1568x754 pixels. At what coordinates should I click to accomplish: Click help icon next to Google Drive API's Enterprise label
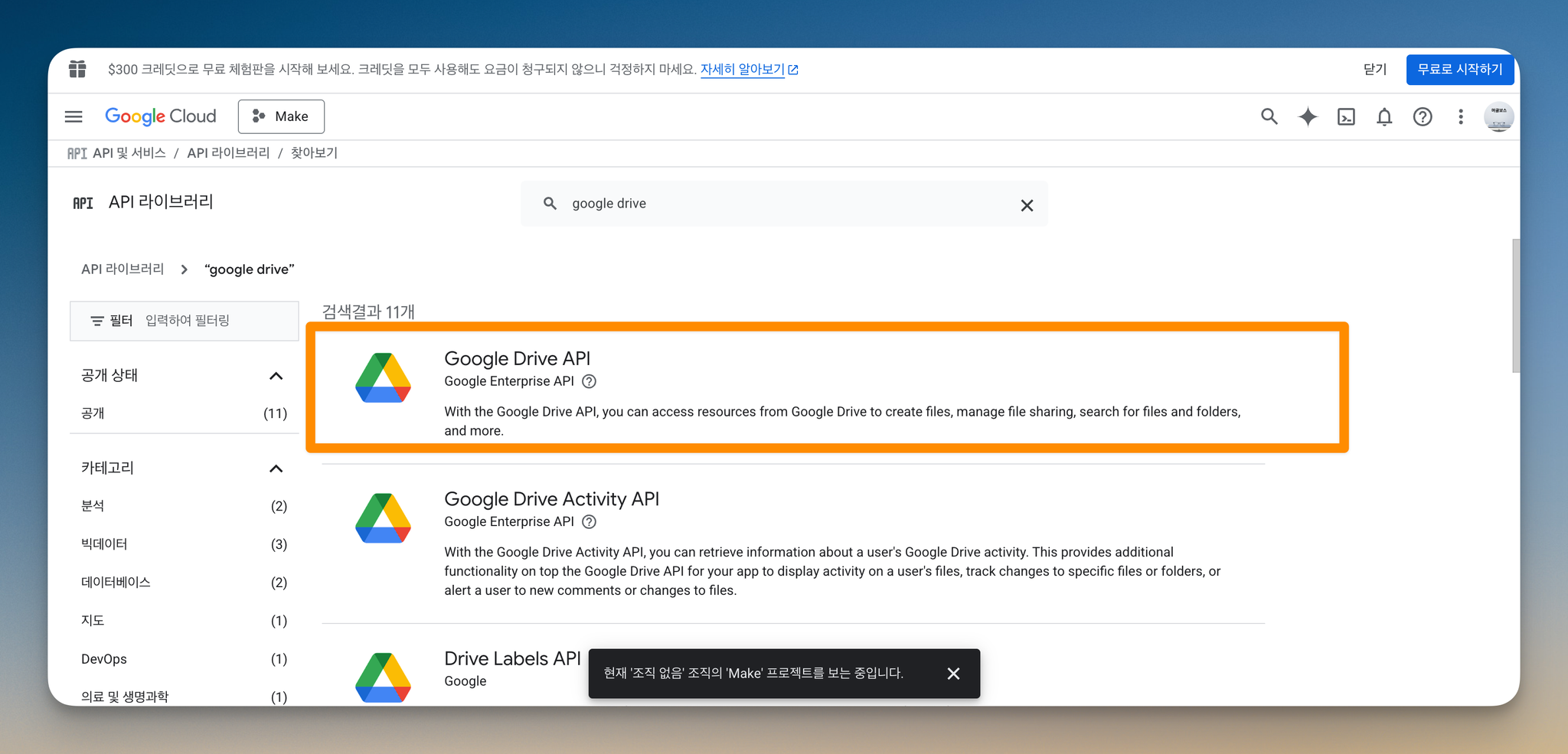point(589,381)
